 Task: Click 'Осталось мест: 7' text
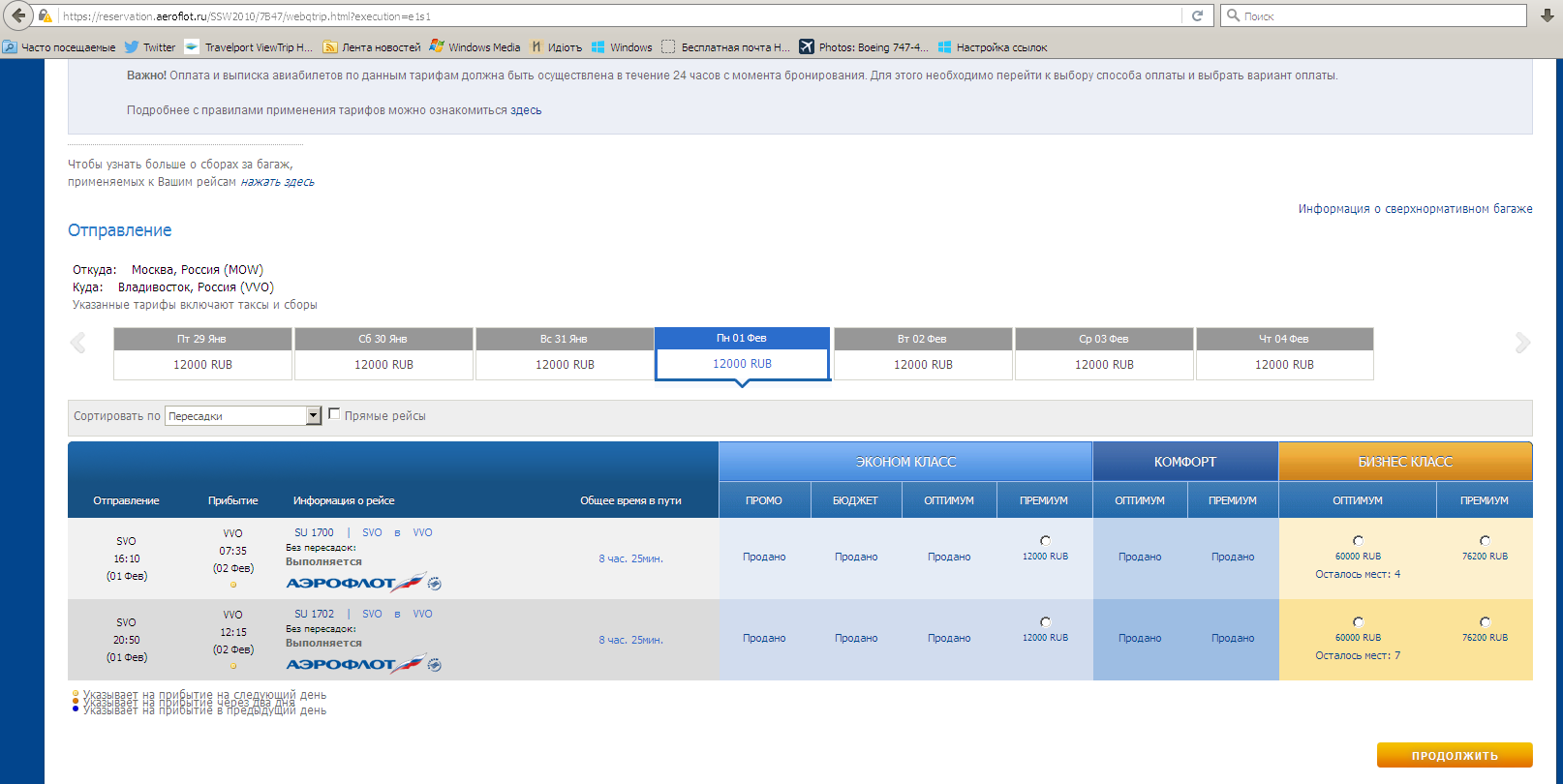[1358, 655]
